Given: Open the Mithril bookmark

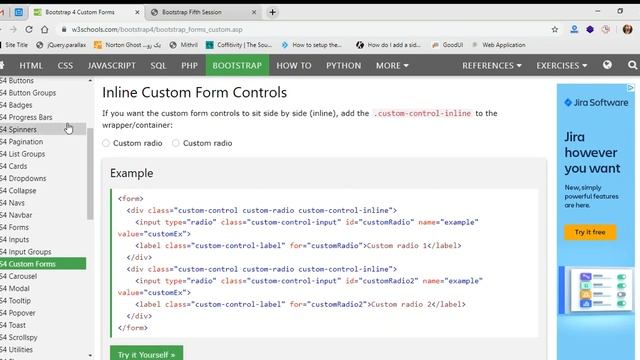Looking at the screenshot, I should click(x=184, y=45).
